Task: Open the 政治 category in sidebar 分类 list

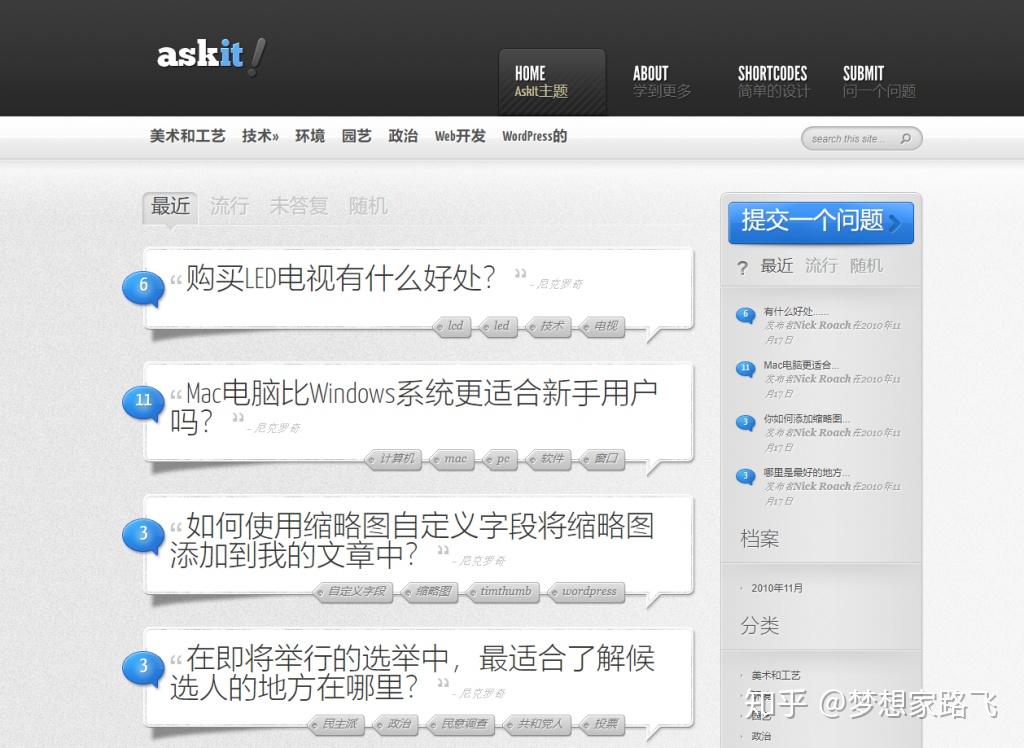Action: click(760, 735)
